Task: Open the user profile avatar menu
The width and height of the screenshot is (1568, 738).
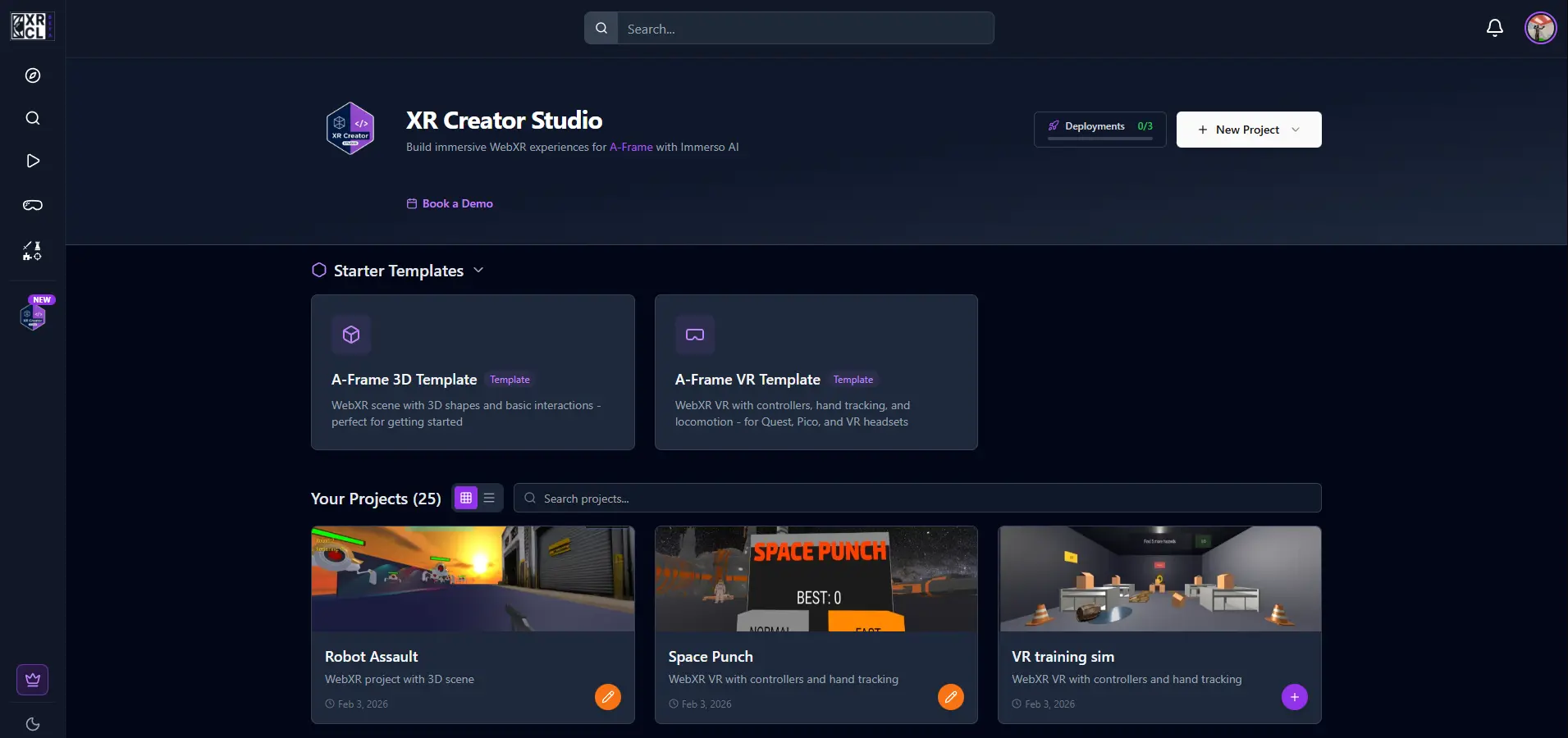Action: [x=1540, y=28]
